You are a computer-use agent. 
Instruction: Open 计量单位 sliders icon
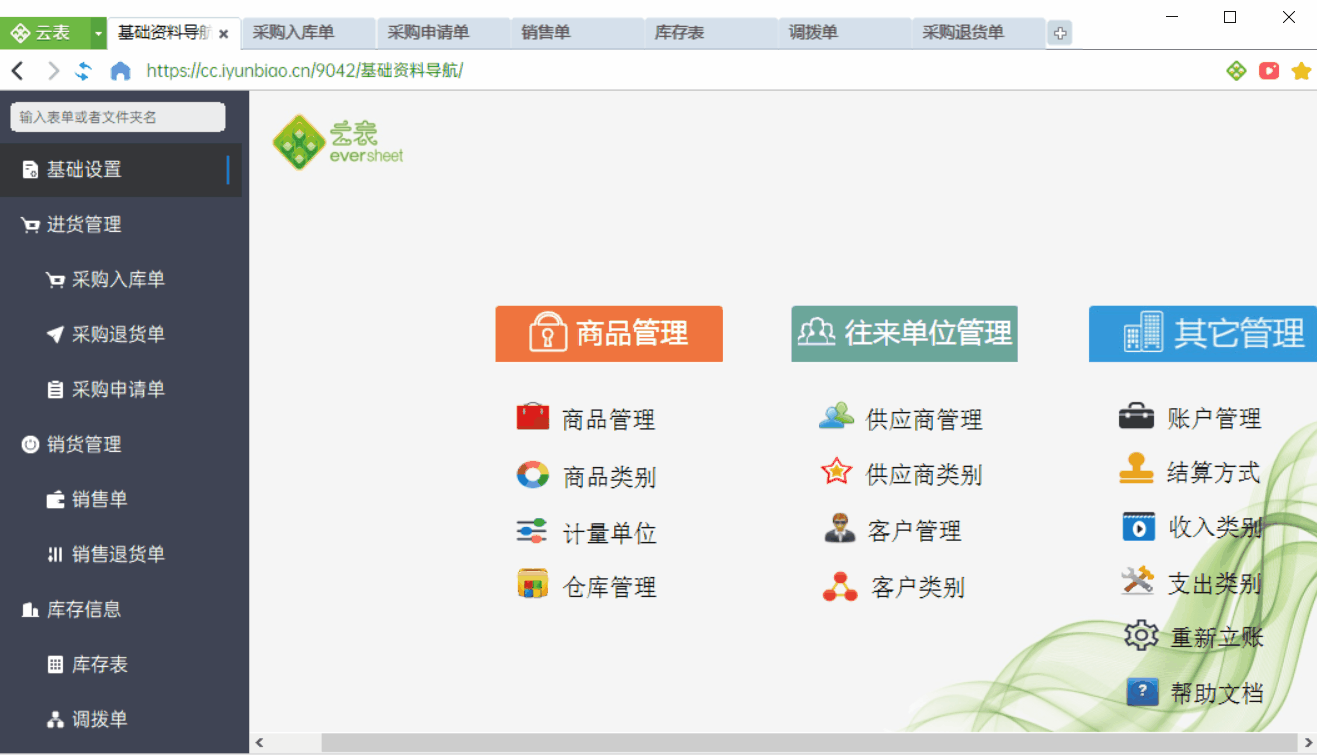(x=532, y=531)
